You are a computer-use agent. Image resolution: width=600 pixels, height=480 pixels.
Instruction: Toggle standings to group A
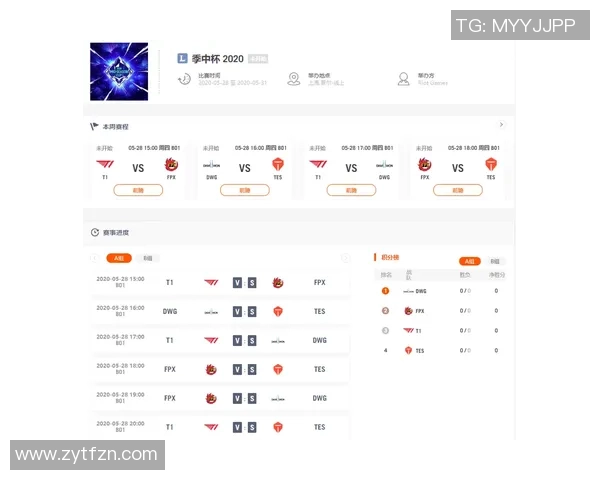(x=470, y=261)
